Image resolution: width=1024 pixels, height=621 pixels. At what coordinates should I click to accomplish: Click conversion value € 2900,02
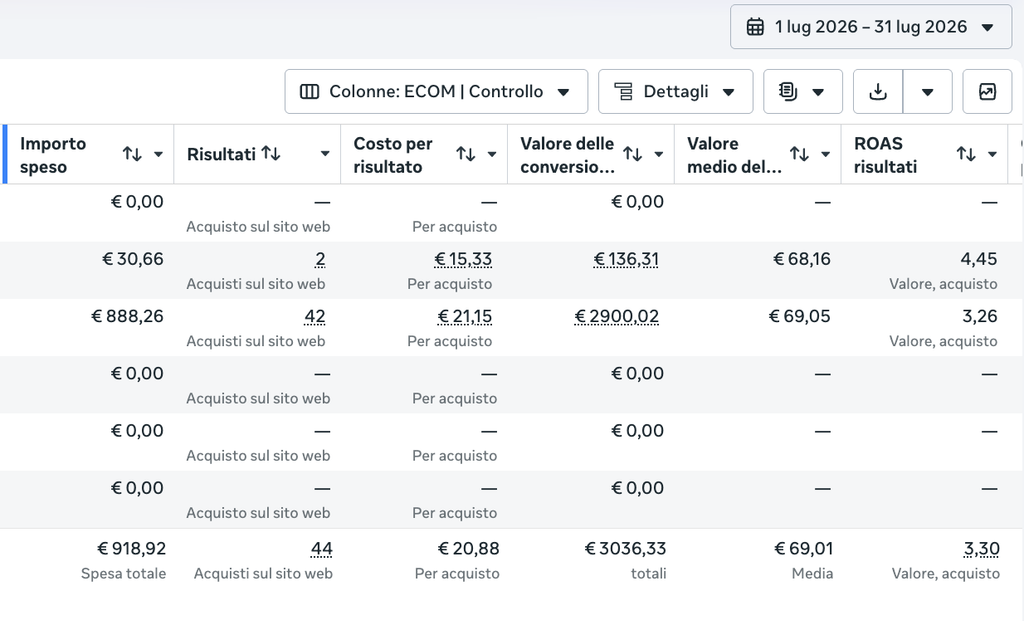(616, 317)
